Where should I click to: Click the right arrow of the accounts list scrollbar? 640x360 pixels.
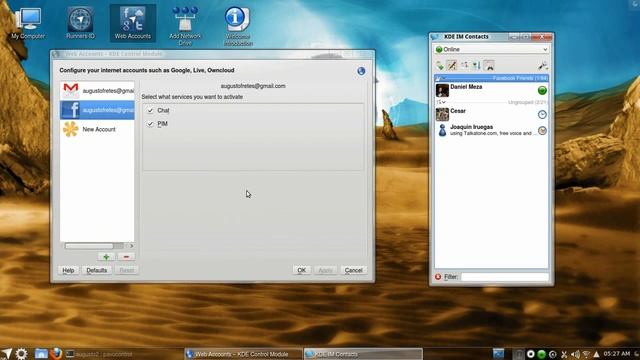point(131,246)
